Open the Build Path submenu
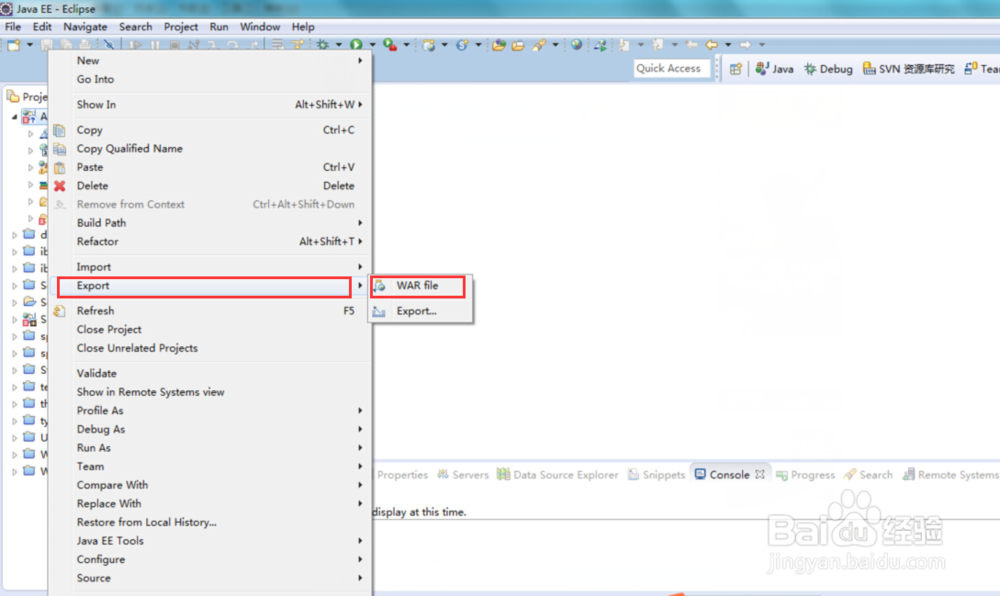 pos(210,222)
